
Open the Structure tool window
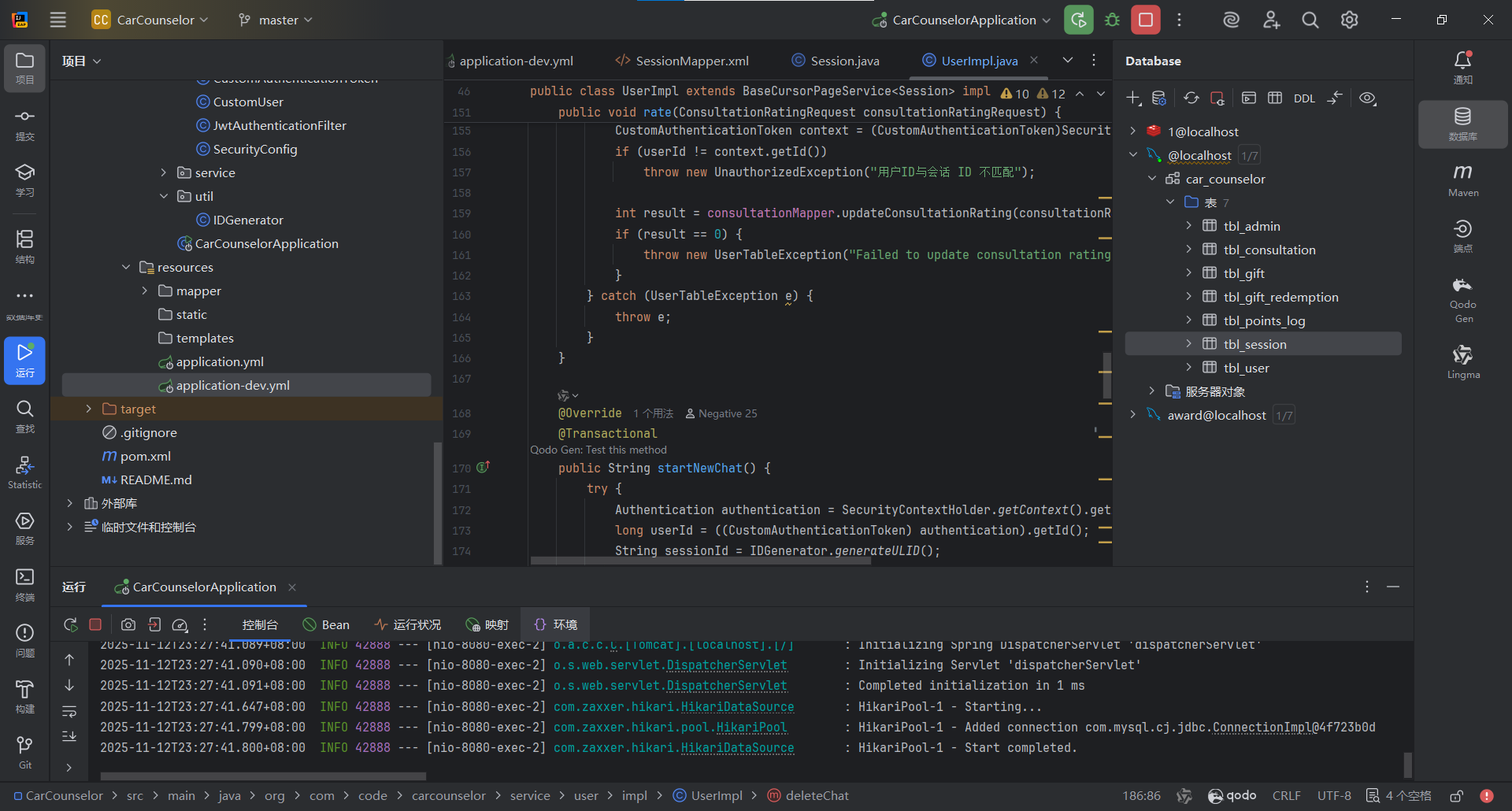(x=24, y=246)
